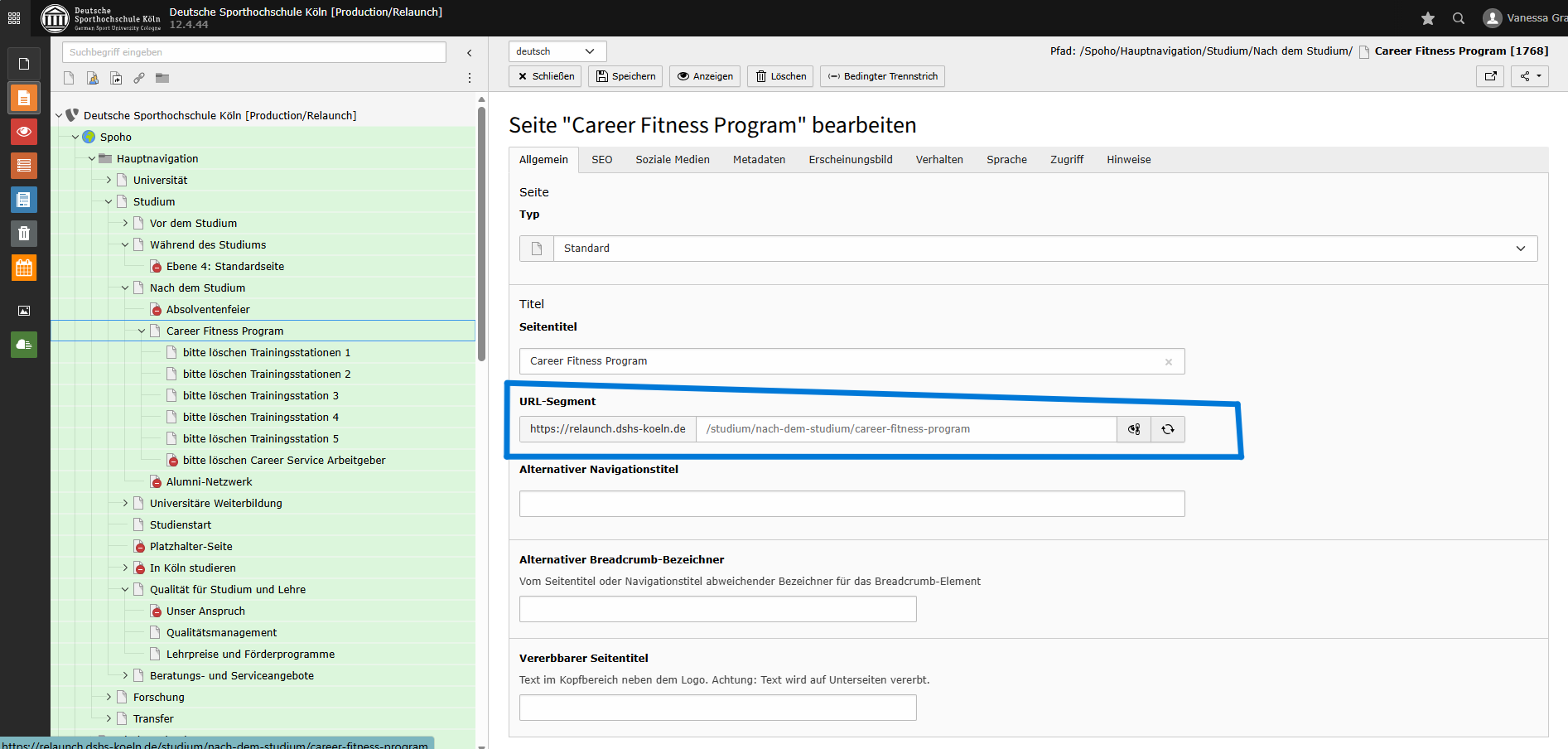Open the Erscheinungsbild tab
Image resolution: width=1568 pixels, height=749 pixels.
(x=850, y=160)
